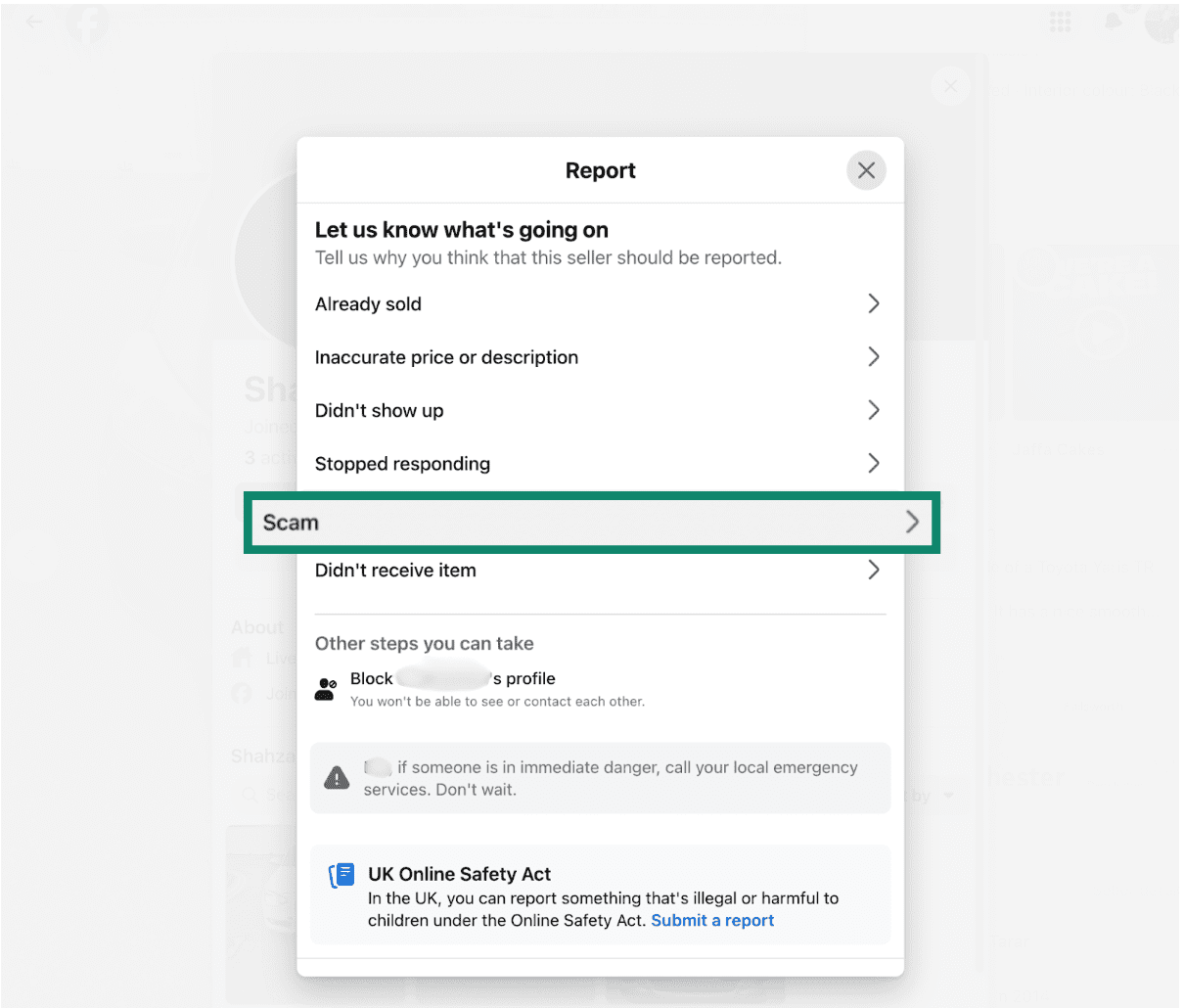Select the highlighted "Scam" option
The height and width of the screenshot is (1008, 1184).
click(291, 523)
